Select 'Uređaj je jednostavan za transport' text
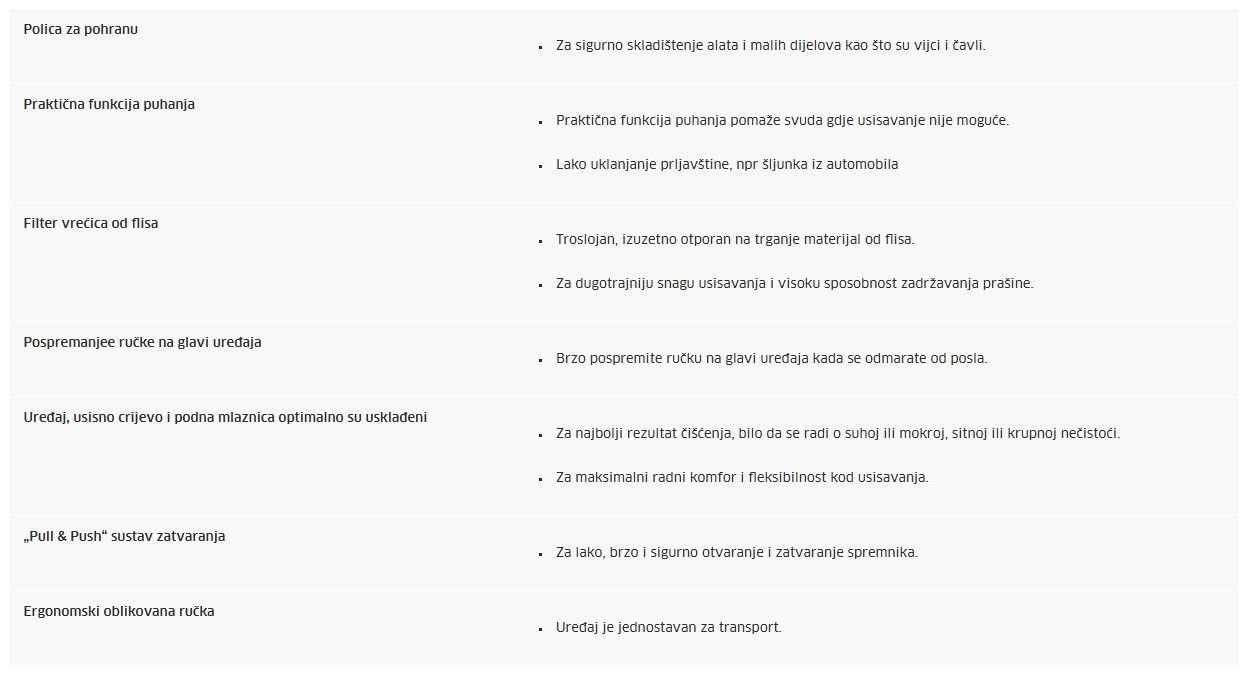1255x675 pixels. point(669,628)
